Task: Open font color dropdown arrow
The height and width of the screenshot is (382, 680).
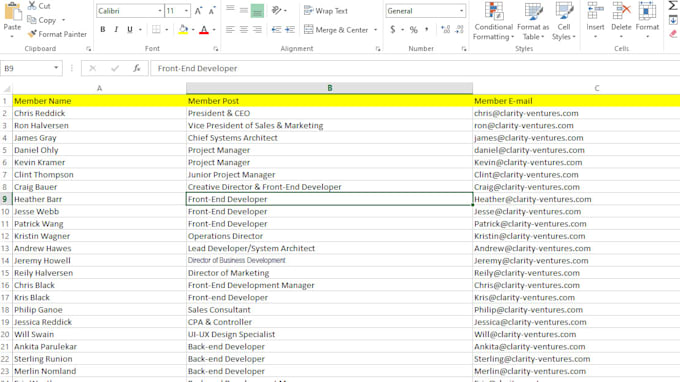Action: point(214,29)
